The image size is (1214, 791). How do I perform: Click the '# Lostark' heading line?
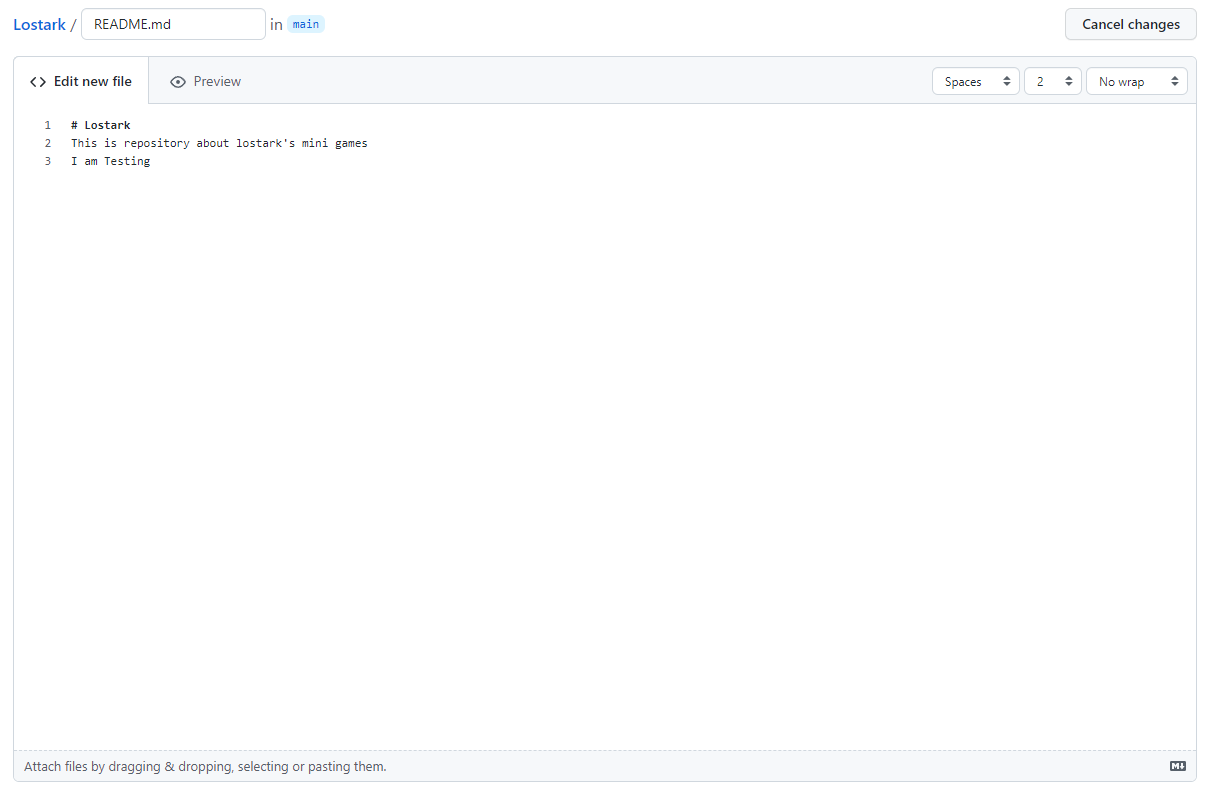click(x=101, y=125)
